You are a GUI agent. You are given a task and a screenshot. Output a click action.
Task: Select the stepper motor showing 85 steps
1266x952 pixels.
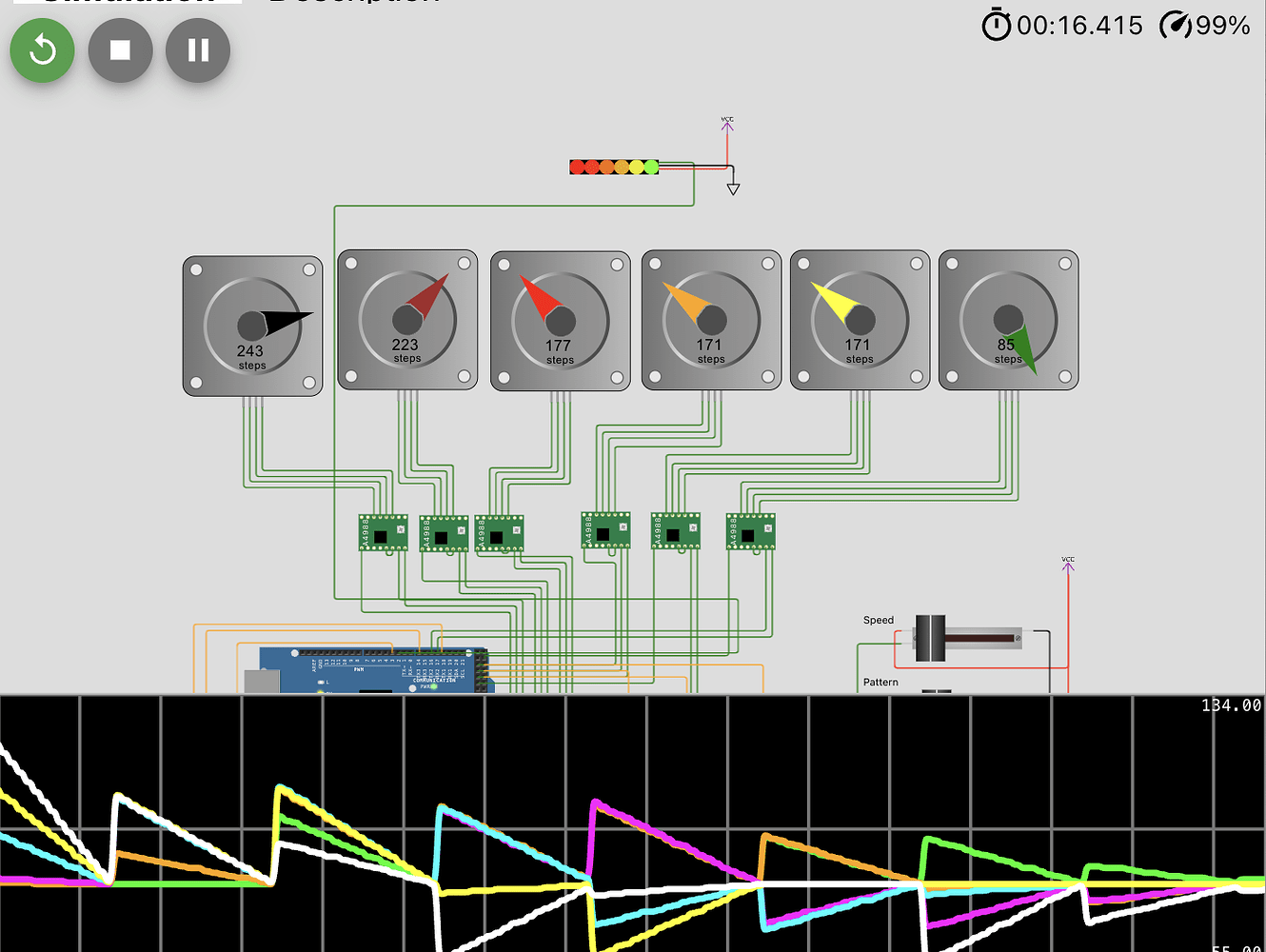pyautogui.click(x=1008, y=319)
